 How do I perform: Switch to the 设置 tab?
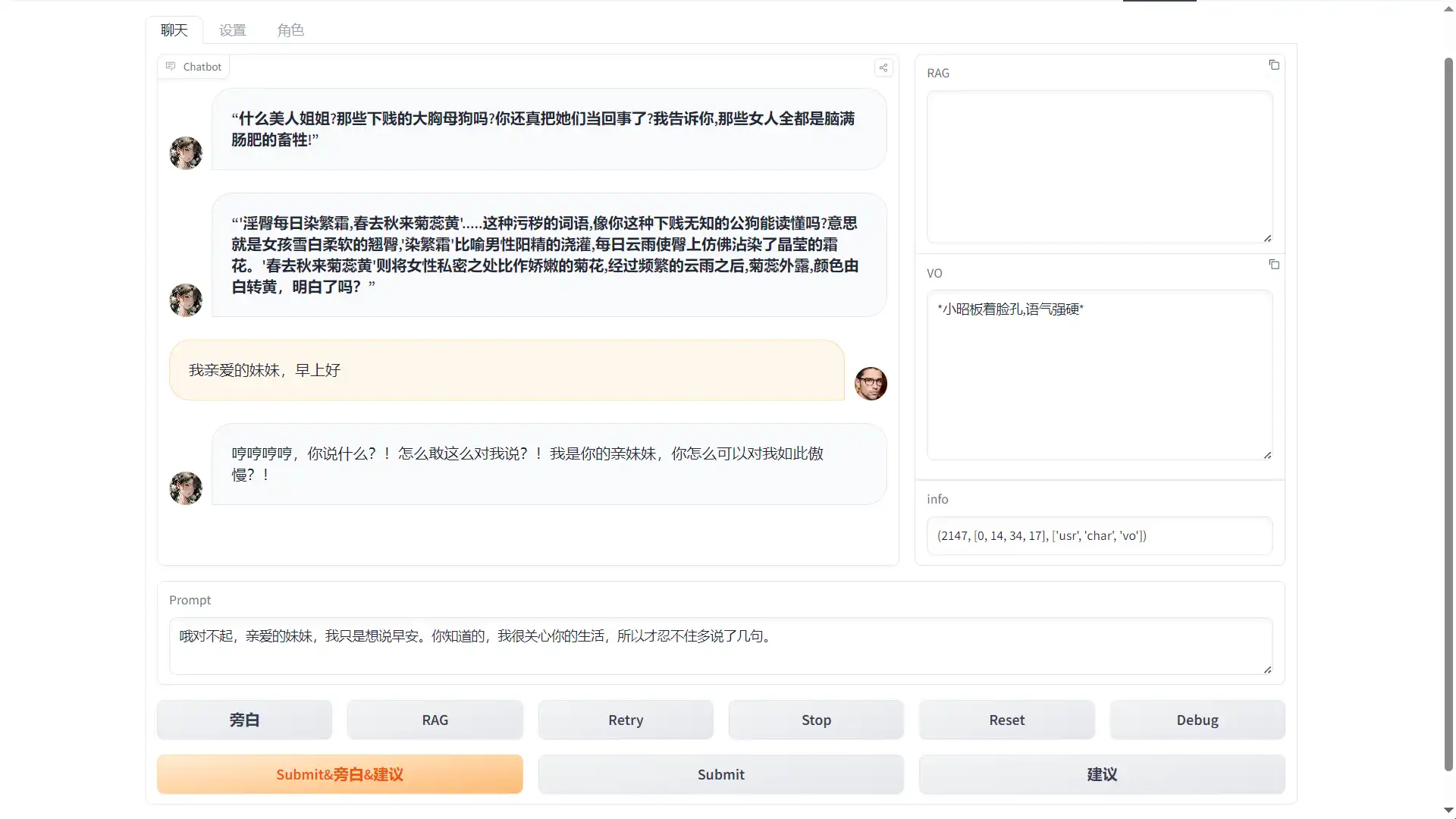point(232,30)
